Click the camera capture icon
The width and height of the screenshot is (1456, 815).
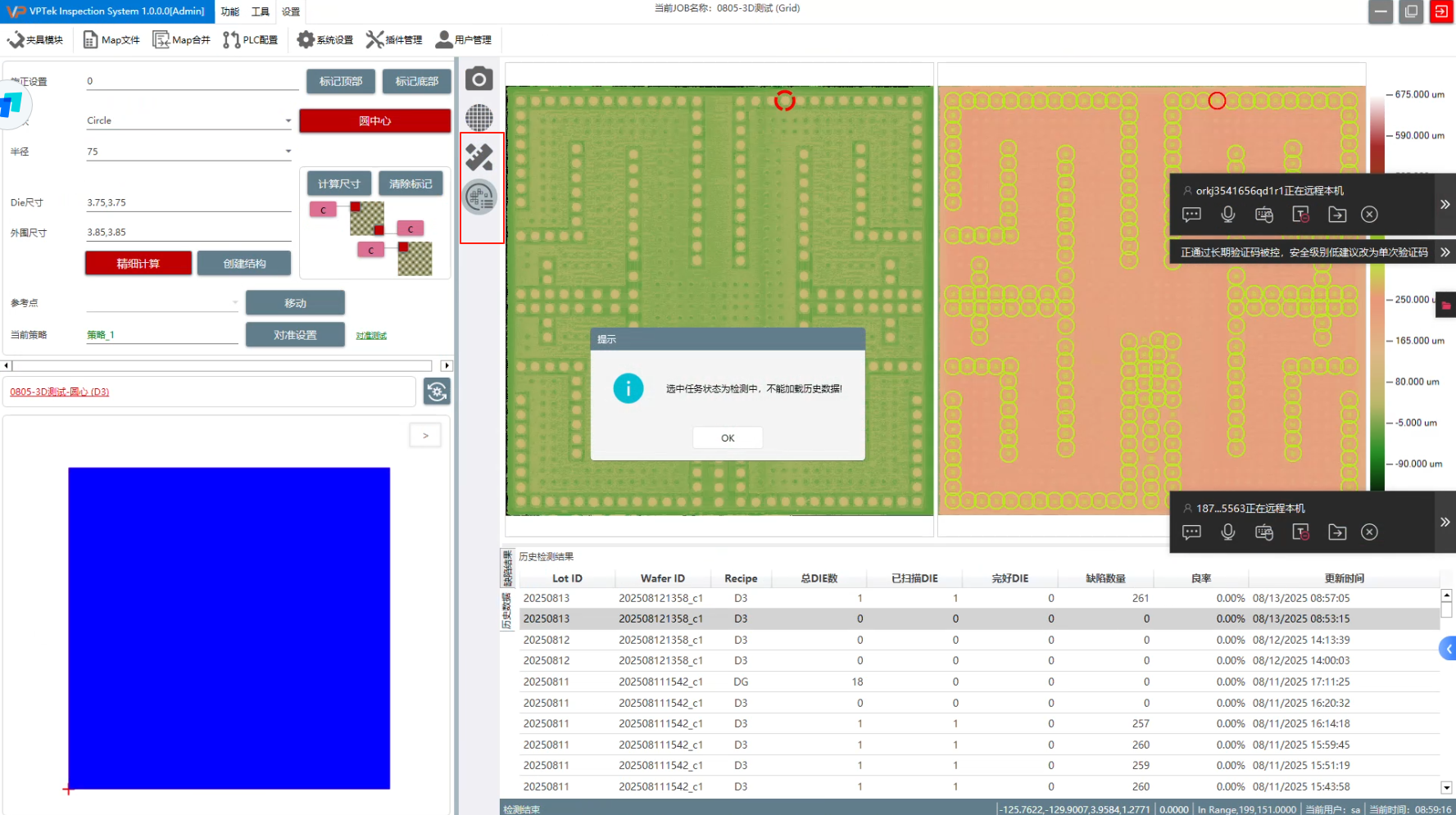pos(479,79)
